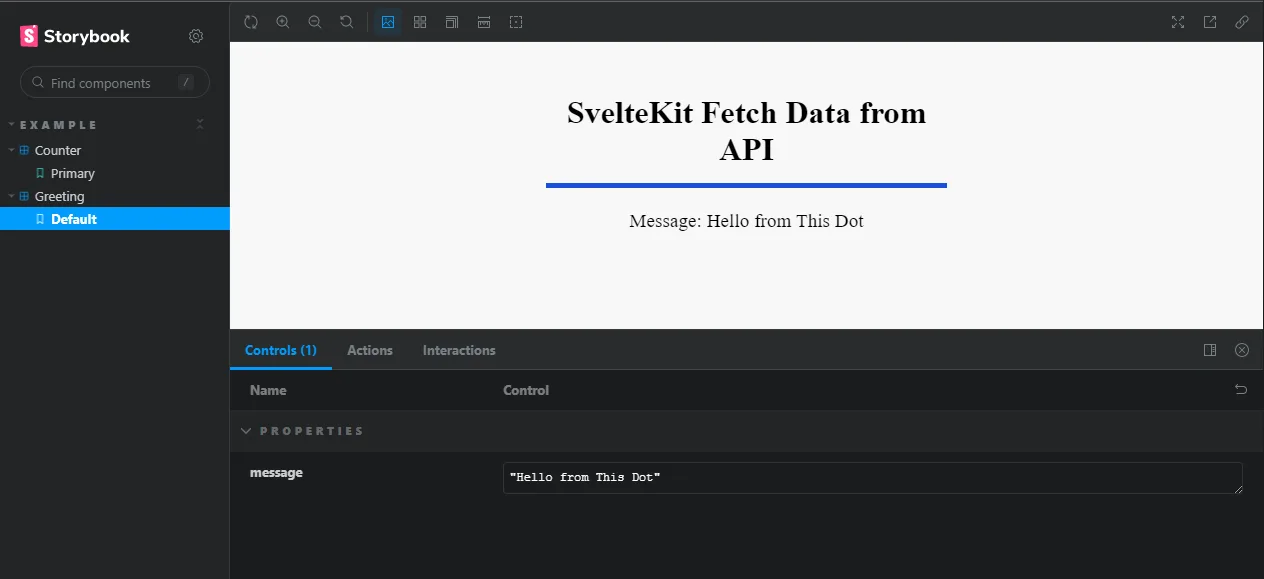
Task: Click the remount component icon
Action: click(x=251, y=21)
